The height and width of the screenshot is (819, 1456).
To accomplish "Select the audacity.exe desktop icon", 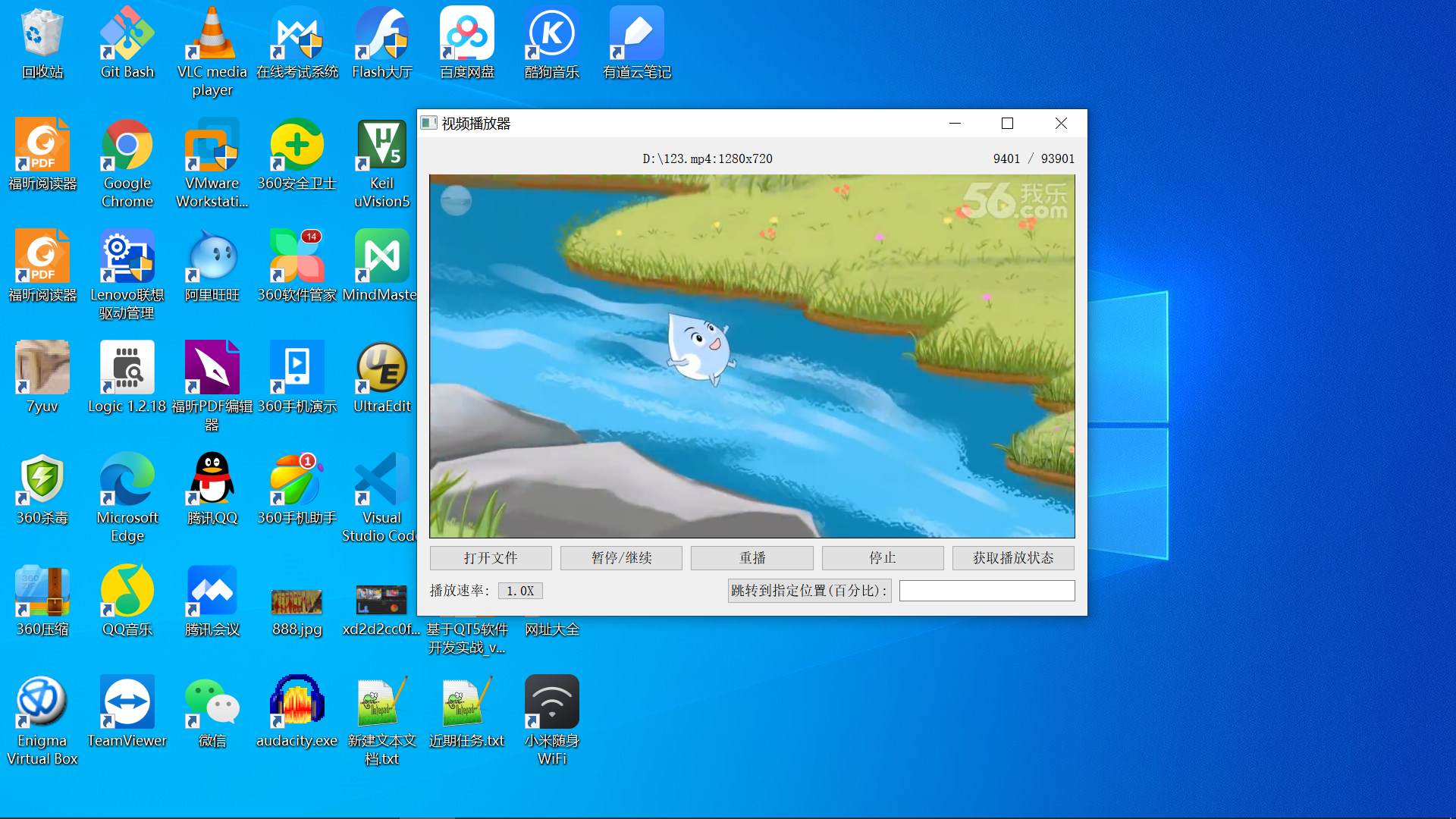I will pos(297,702).
